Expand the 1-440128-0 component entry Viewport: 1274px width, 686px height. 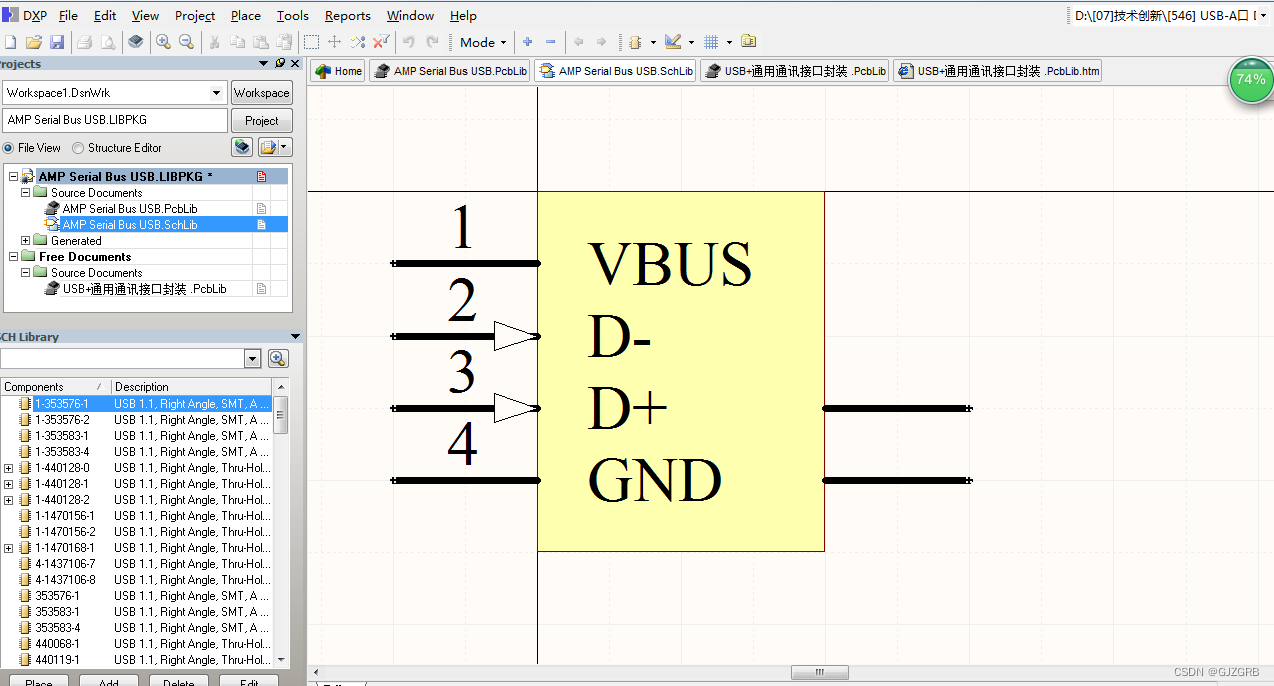point(7,467)
